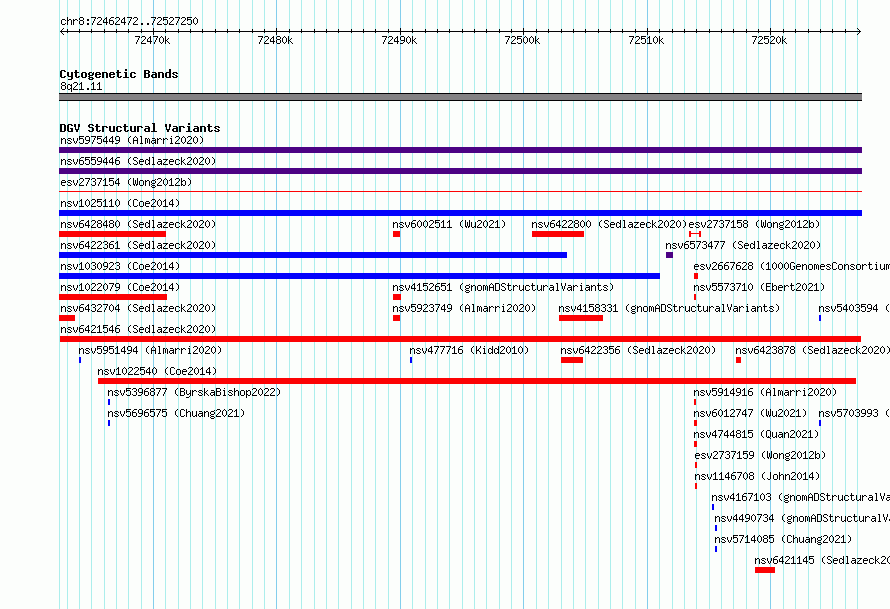Select nsv1022079 (Coe2014) label
The width and height of the screenshot is (890, 609).
(120, 287)
